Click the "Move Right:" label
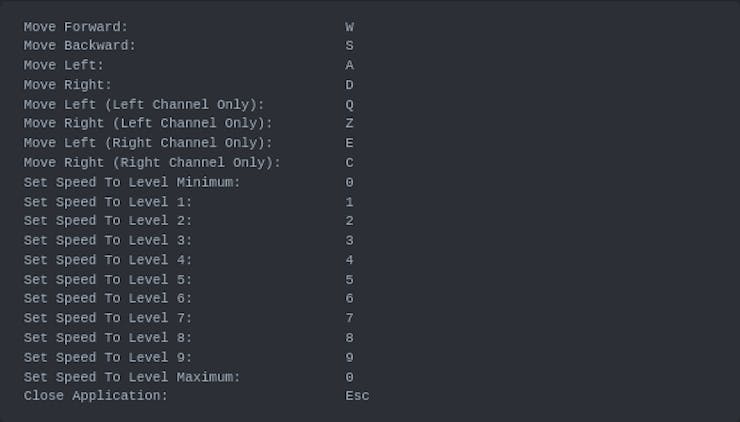The height and width of the screenshot is (422, 740). coord(68,85)
